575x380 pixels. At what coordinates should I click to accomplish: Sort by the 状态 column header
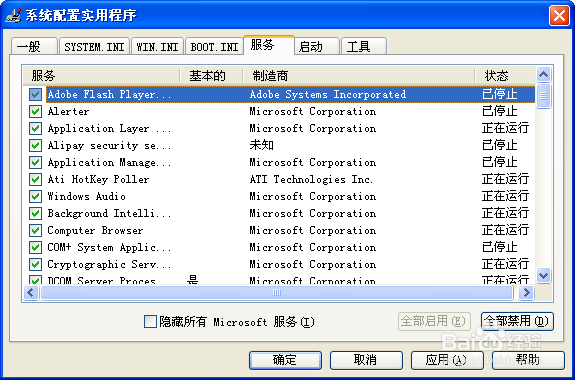coord(505,76)
